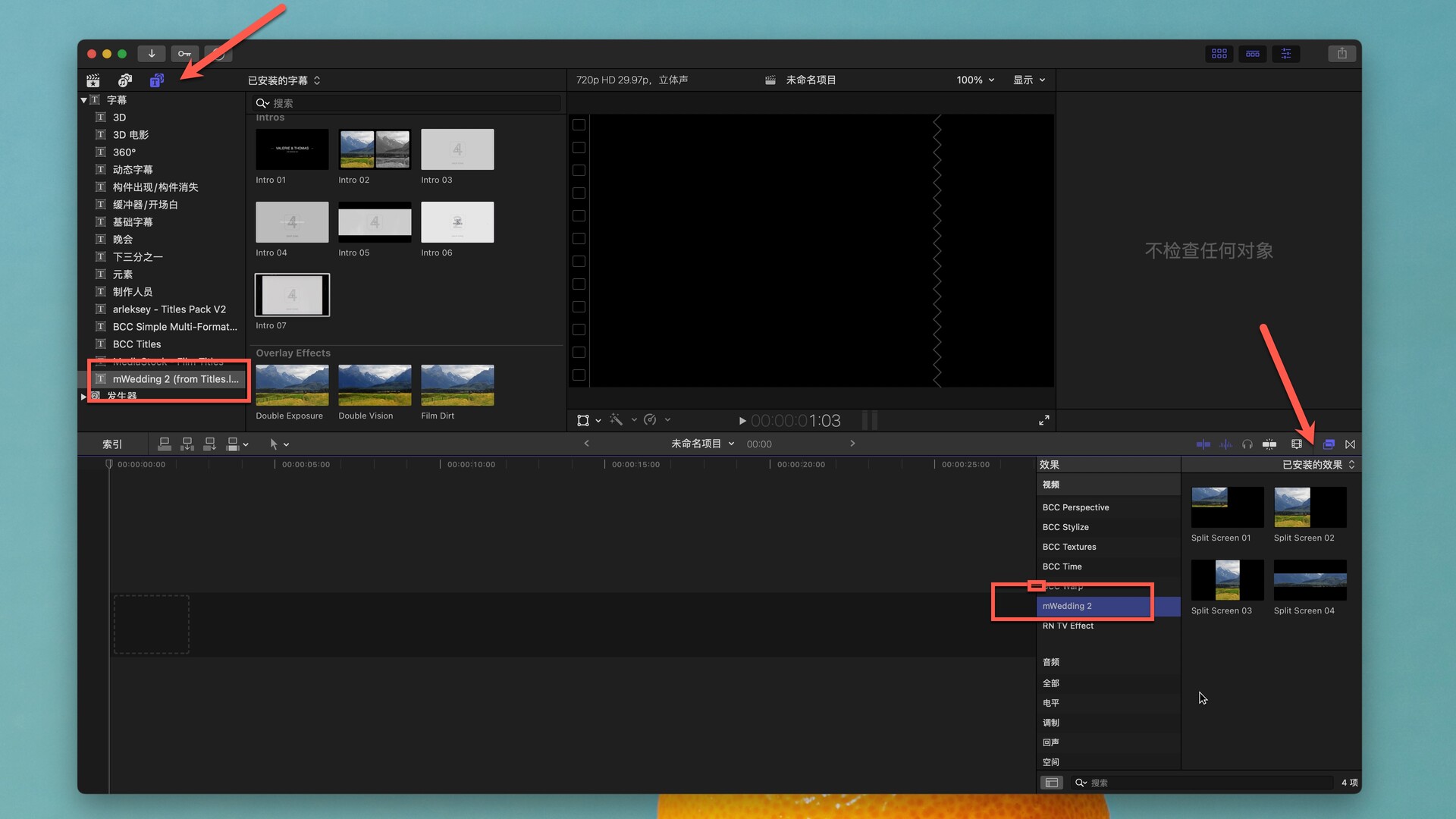Open the 显示 view options dropdown

pyautogui.click(x=1029, y=80)
